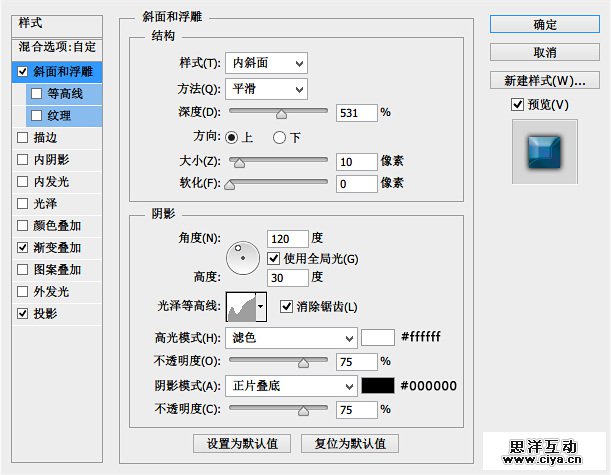The image size is (611, 475).
Task: Enable the 等高线 contour checkbox
Action: (x=37, y=94)
